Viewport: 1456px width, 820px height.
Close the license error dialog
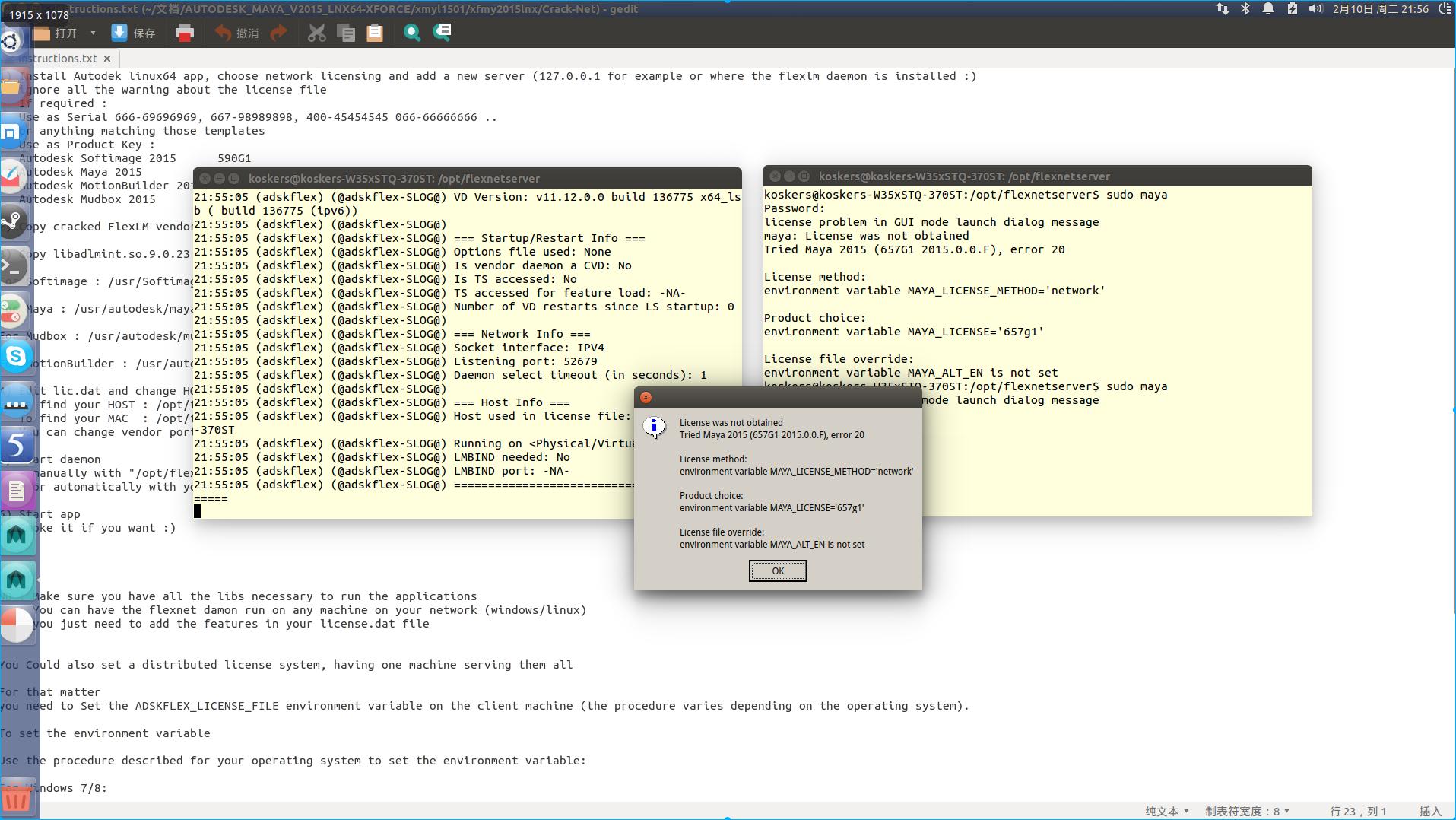646,397
